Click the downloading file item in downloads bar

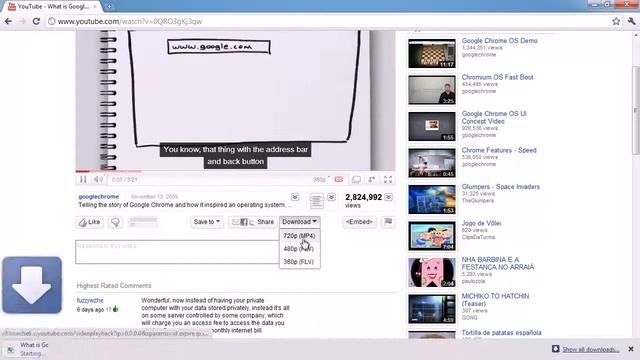click(x=25, y=349)
